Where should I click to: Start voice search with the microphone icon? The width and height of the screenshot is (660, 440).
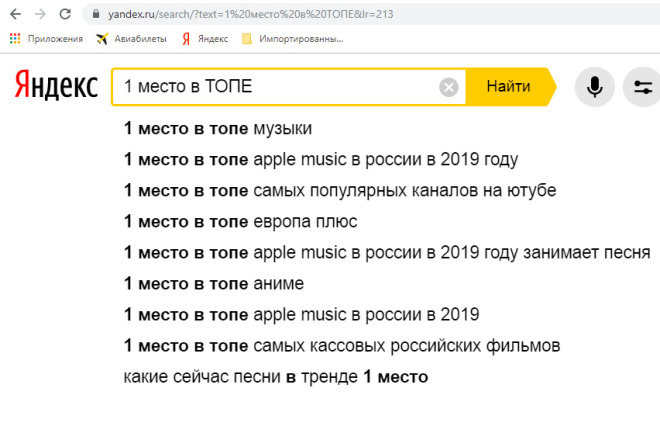pos(595,87)
